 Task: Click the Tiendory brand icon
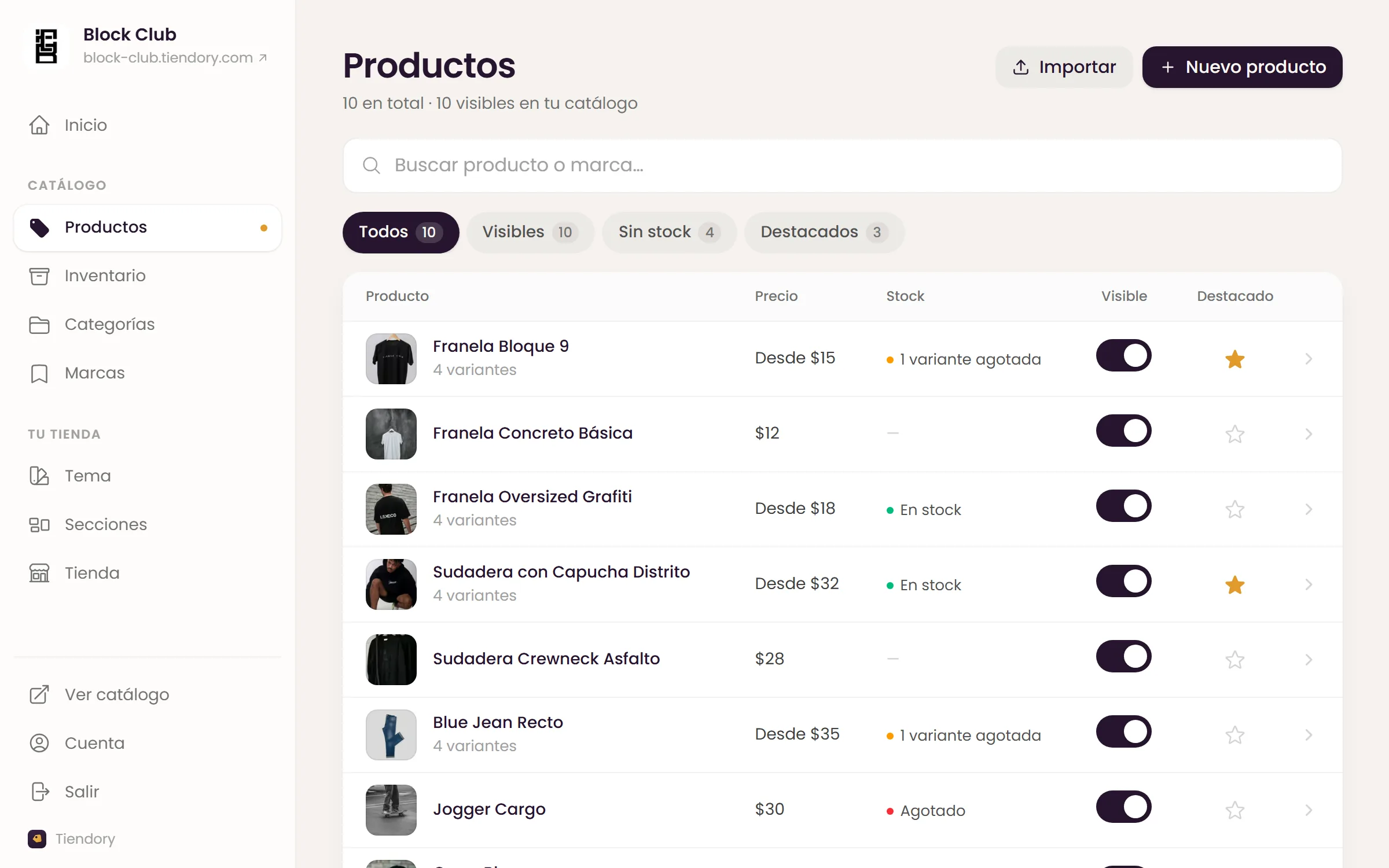[37, 838]
